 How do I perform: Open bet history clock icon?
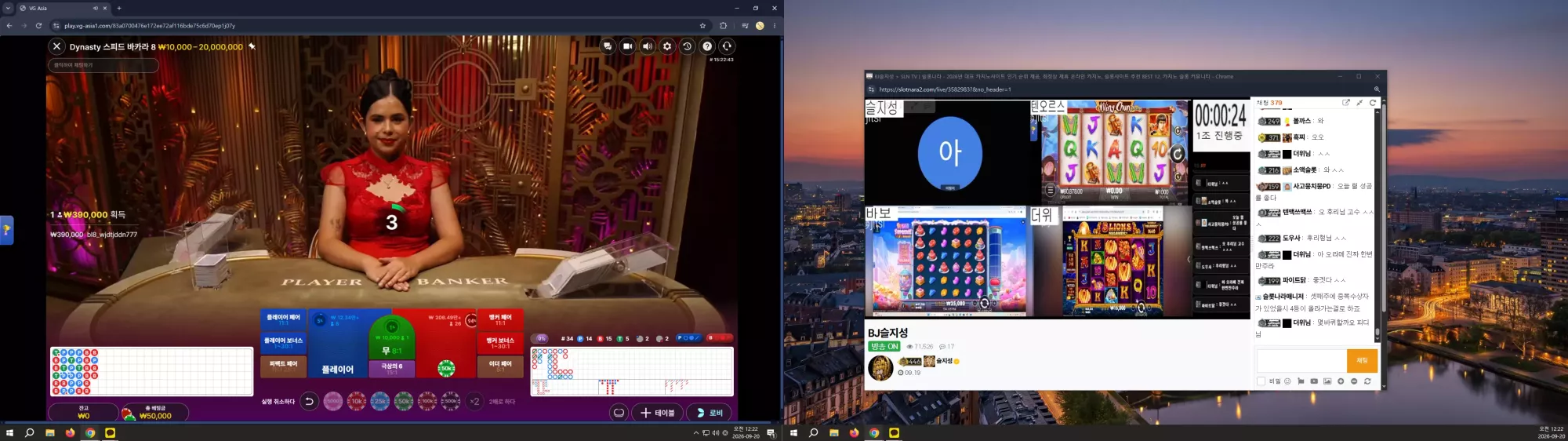point(687,46)
